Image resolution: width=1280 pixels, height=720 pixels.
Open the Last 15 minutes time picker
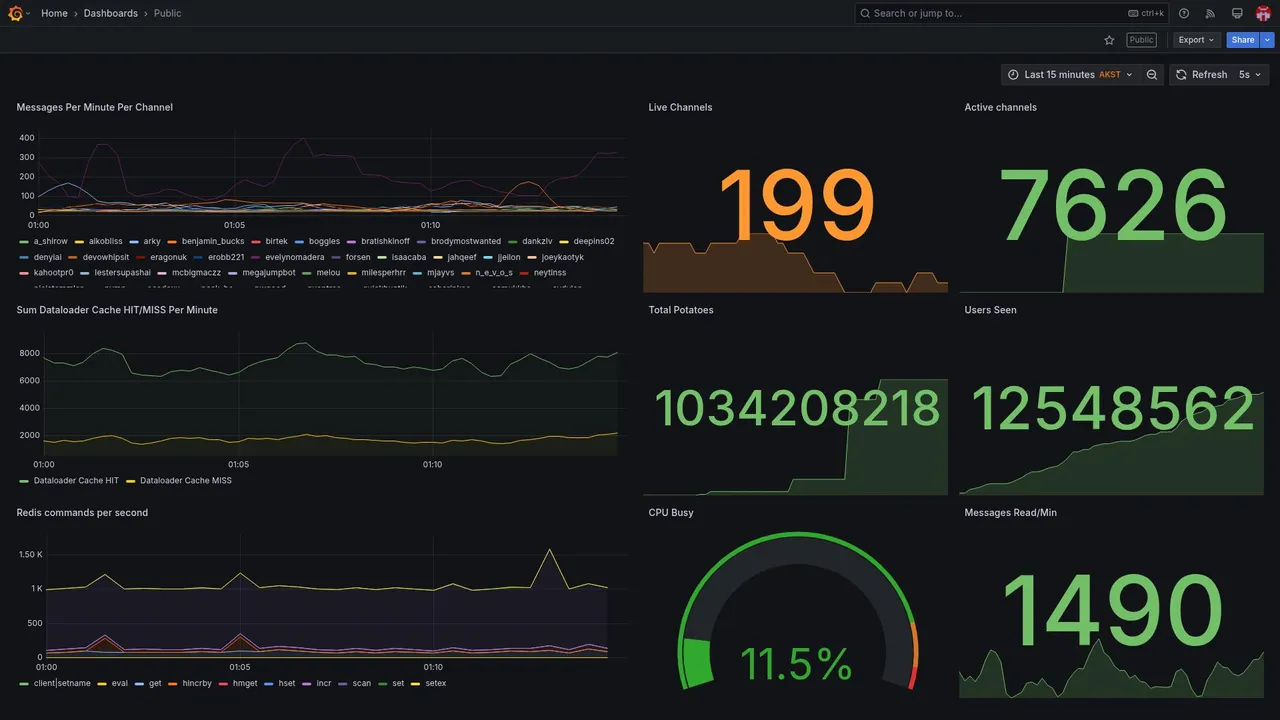1070,75
